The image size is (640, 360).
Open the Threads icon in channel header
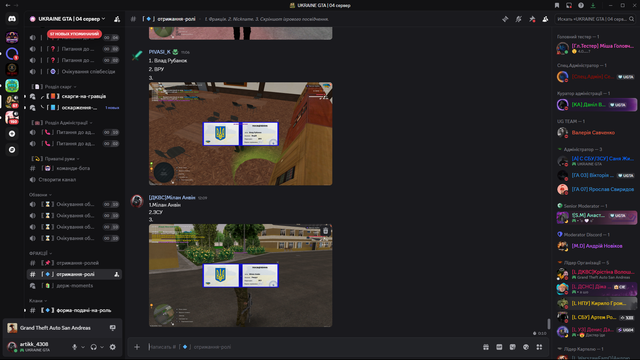click(x=505, y=19)
